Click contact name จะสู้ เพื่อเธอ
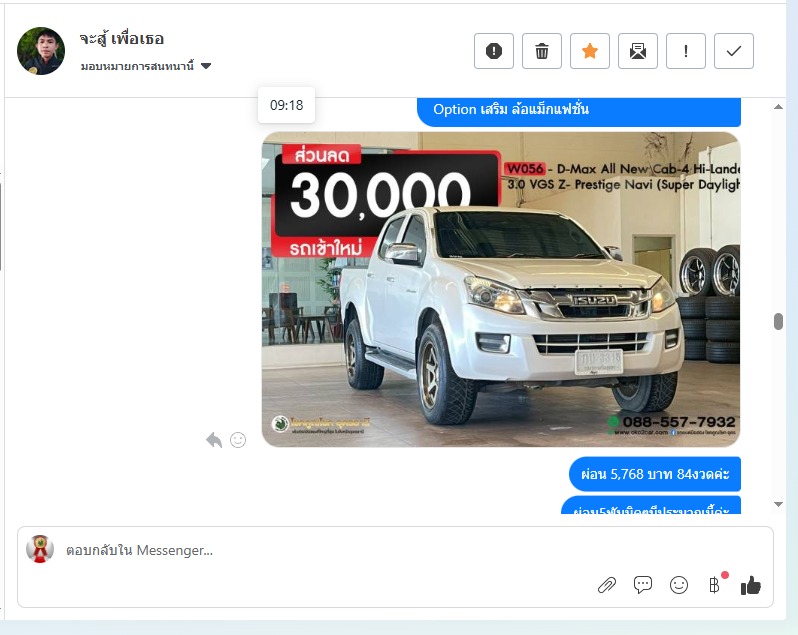Viewport: 798px width, 635px height. coord(122,38)
